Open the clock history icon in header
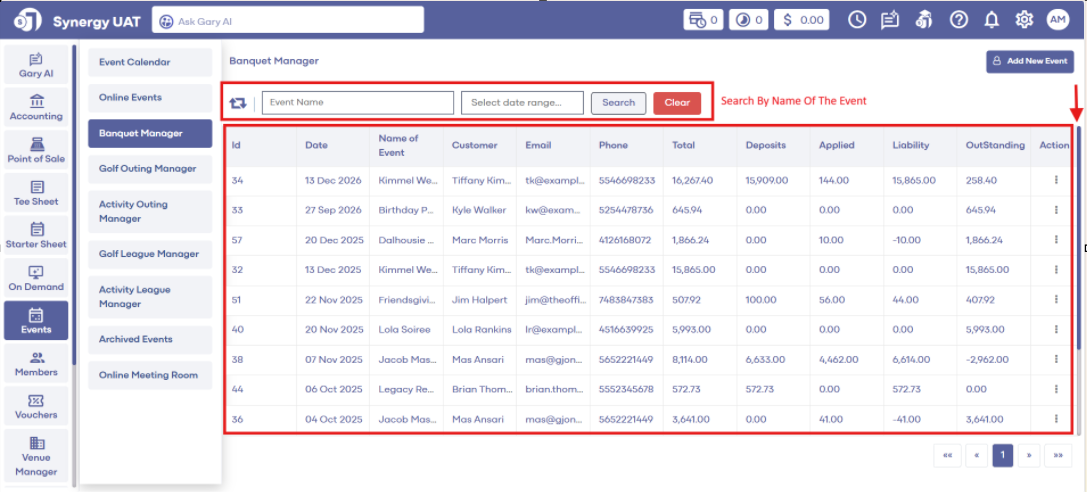The width and height of the screenshot is (1087, 492). click(x=857, y=20)
